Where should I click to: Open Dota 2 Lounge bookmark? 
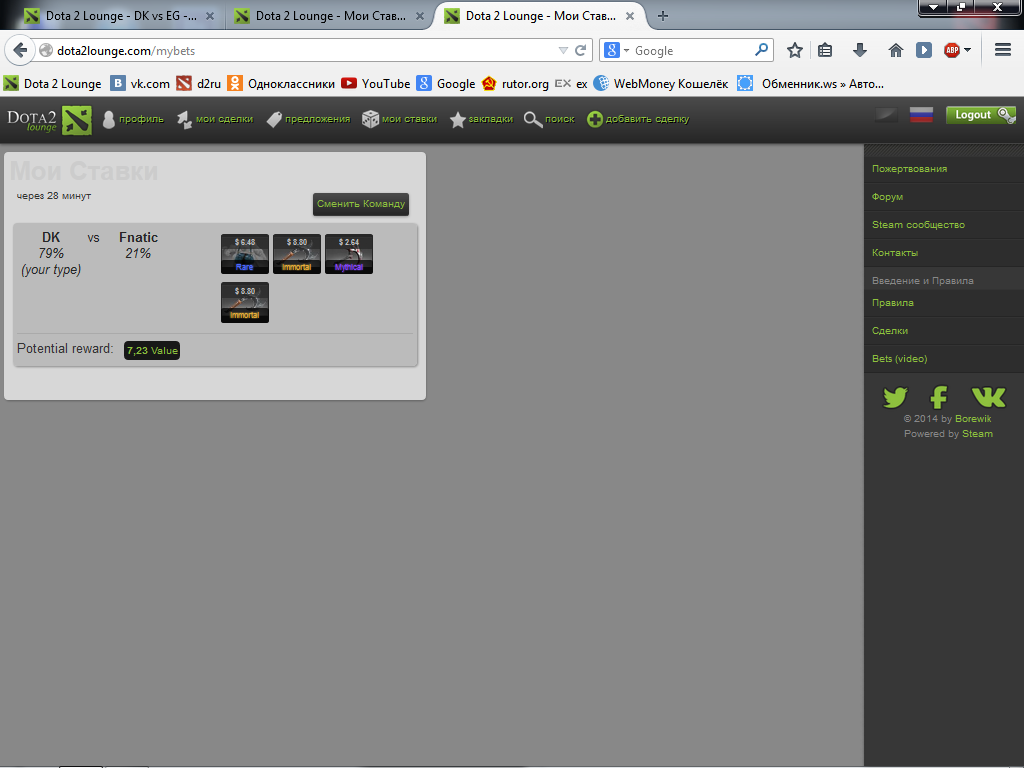coord(53,84)
